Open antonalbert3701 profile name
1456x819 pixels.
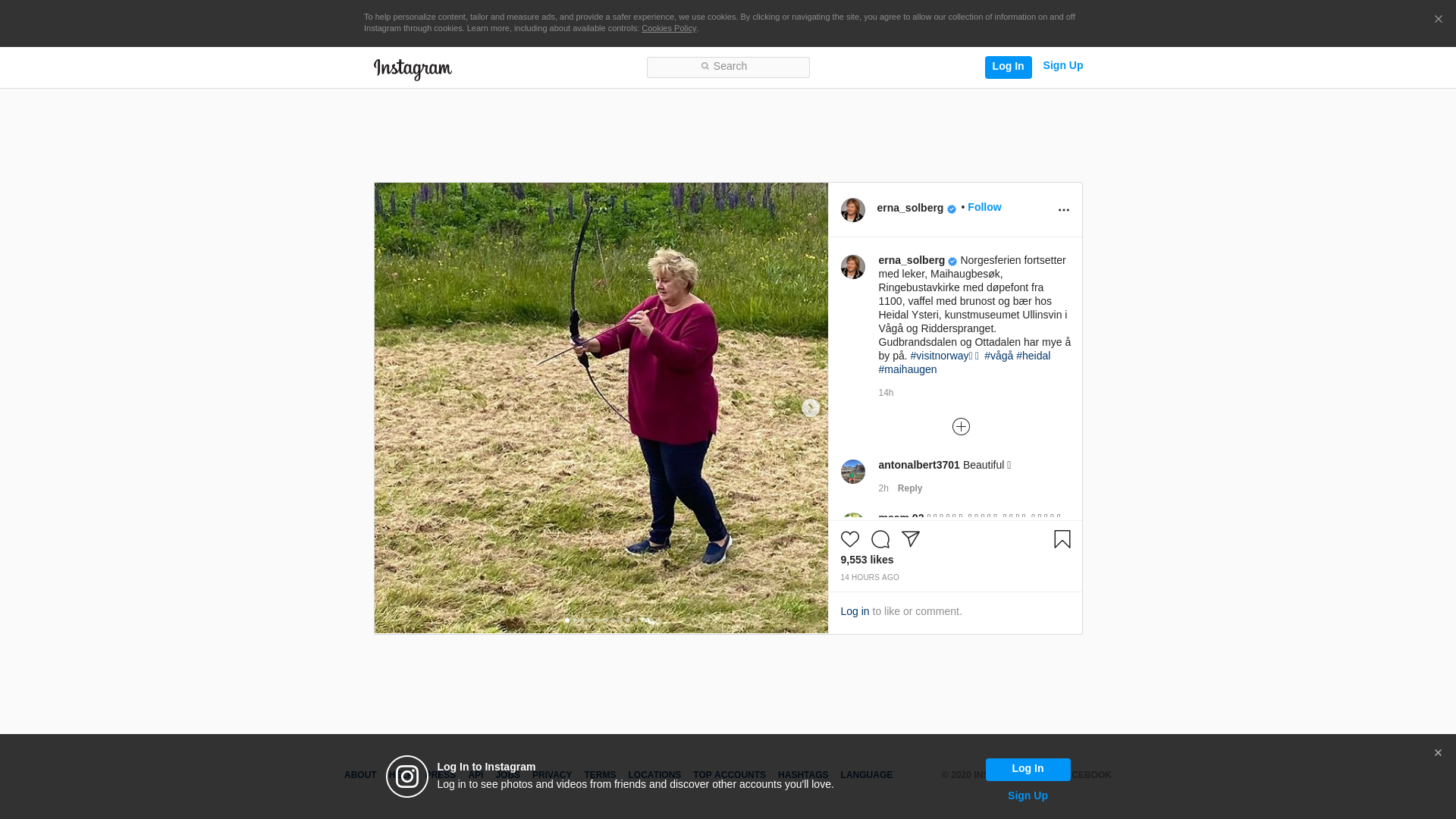click(x=919, y=465)
